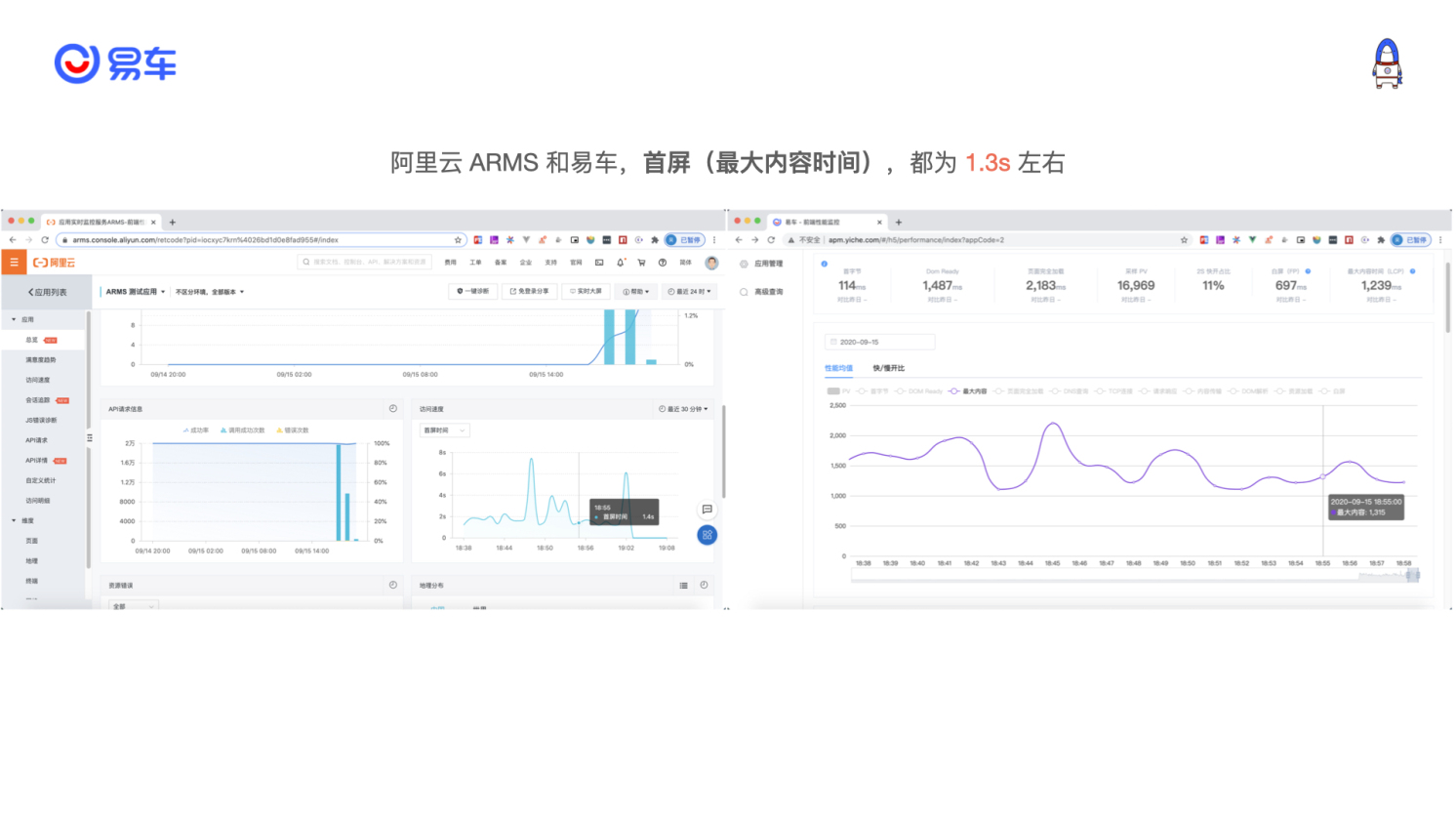The height and width of the screenshot is (819, 1456).
Task: Toggle the 首字节 series in legend
Action: 872,391
